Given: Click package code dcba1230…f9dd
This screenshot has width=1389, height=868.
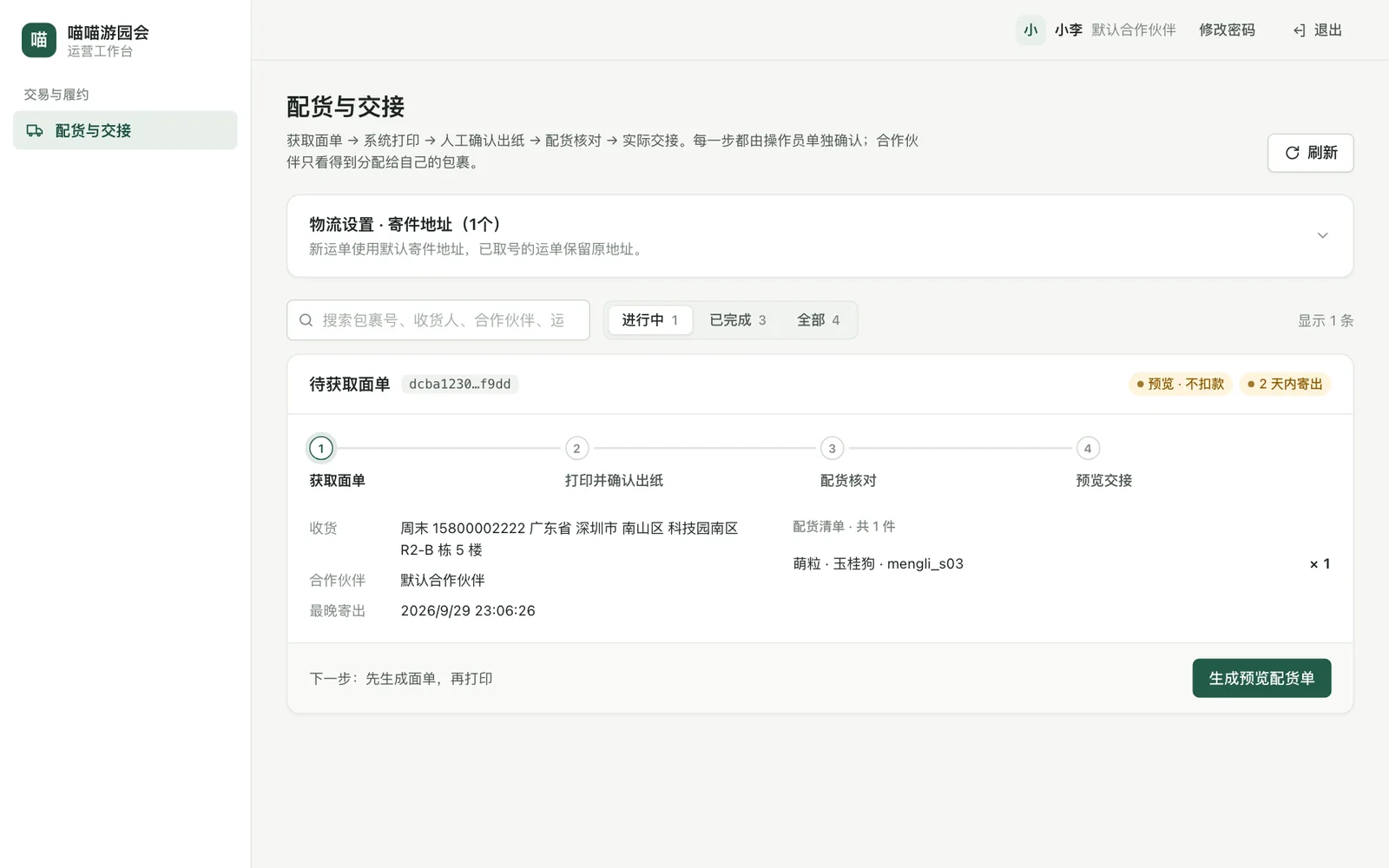Looking at the screenshot, I should click(459, 384).
